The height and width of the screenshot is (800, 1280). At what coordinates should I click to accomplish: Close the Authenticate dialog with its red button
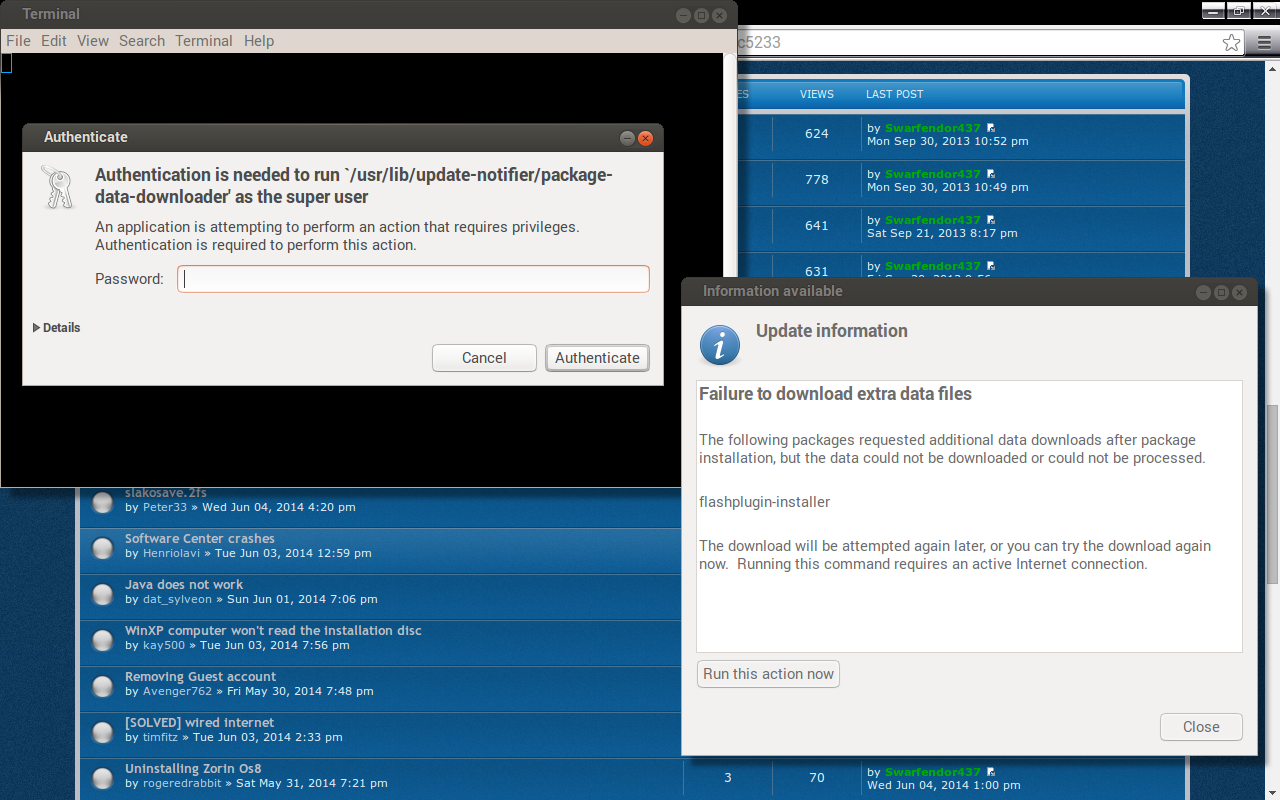[x=646, y=138]
